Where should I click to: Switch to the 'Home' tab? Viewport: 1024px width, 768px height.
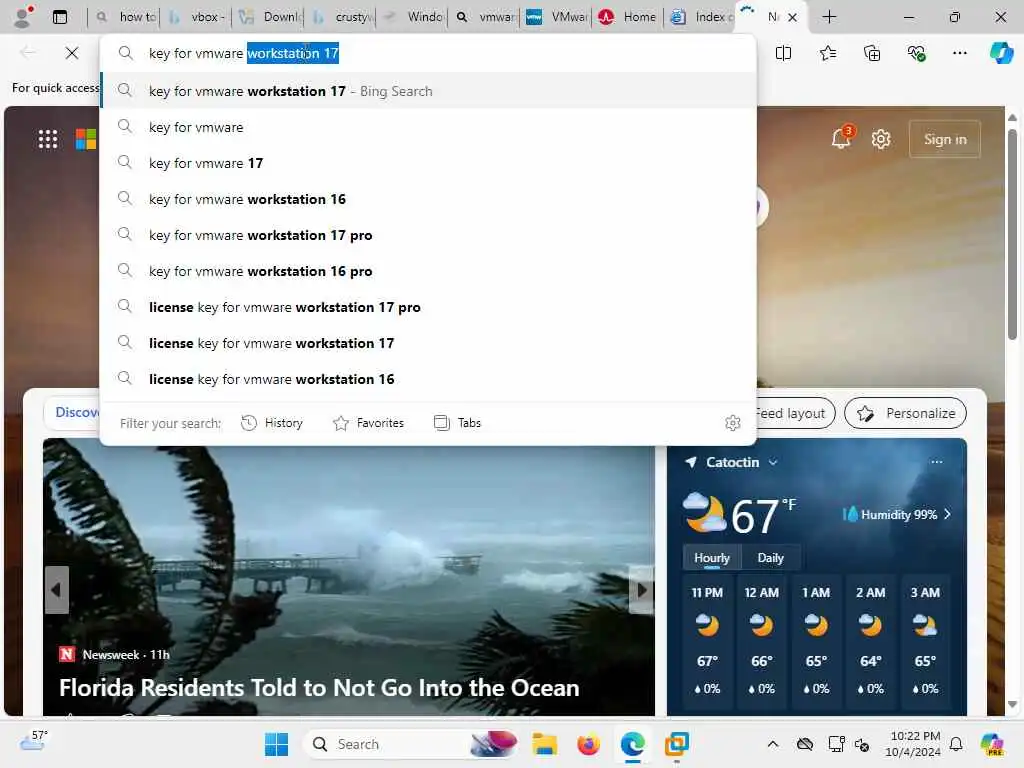(x=628, y=17)
